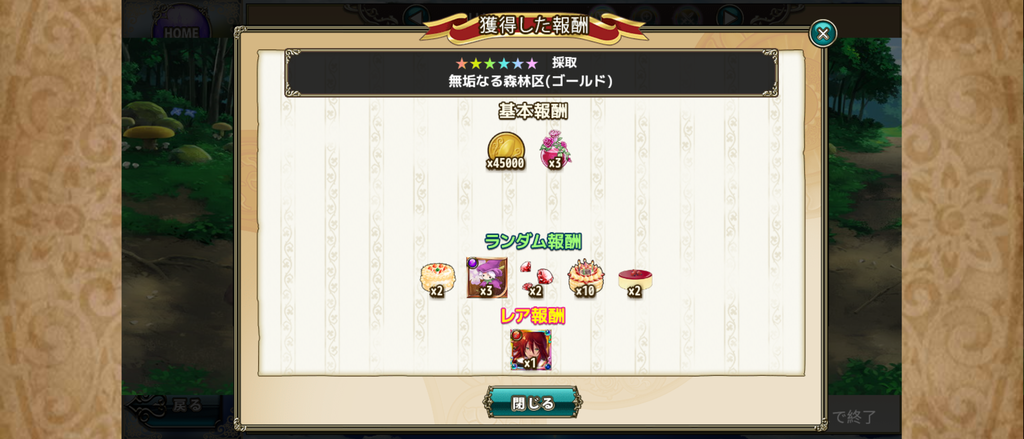The height and width of the screenshot is (439, 1024).
Task: Select the strawberry cake x10 reward
Action: tap(585, 279)
